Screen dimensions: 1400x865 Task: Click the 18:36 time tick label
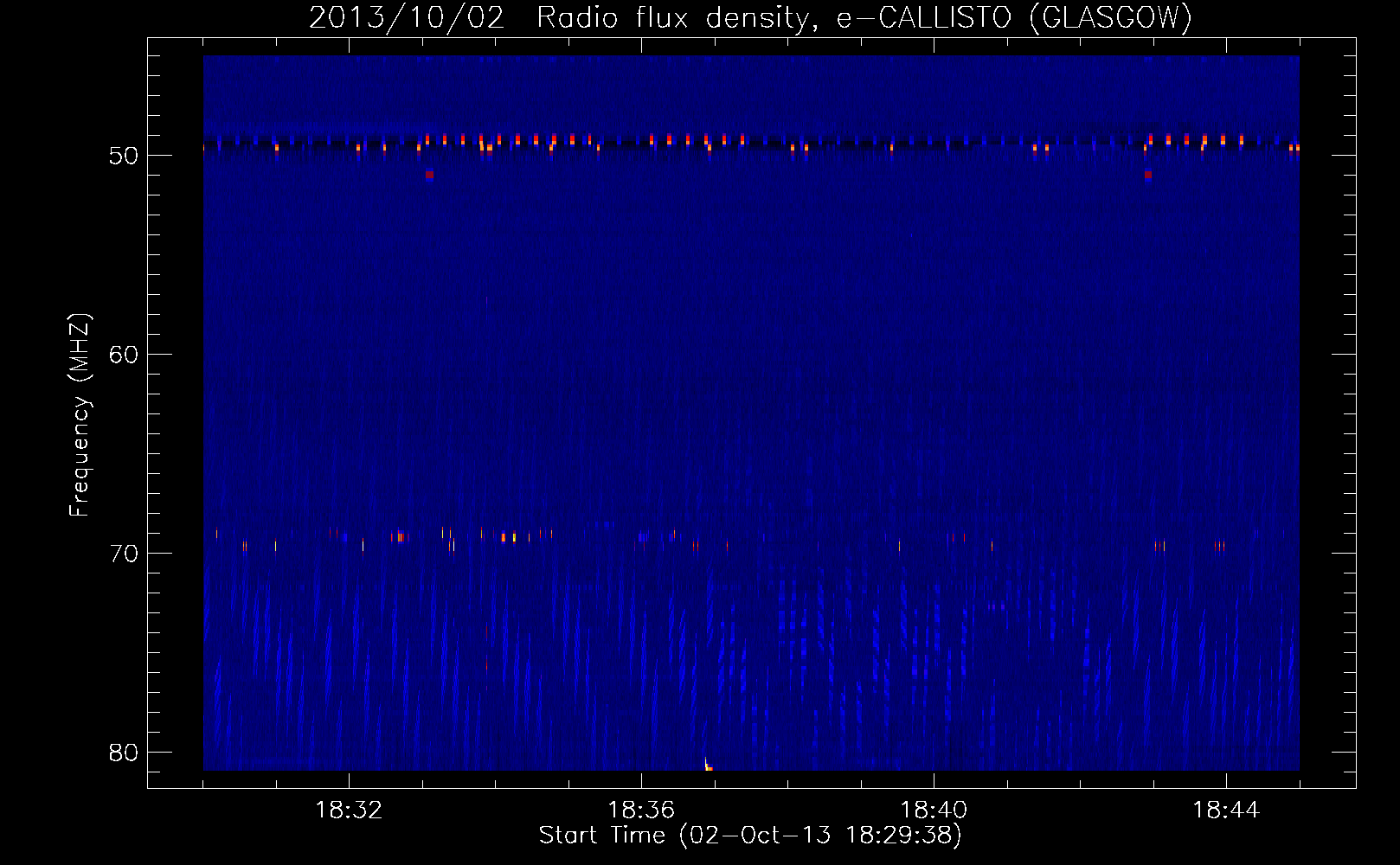click(x=641, y=811)
